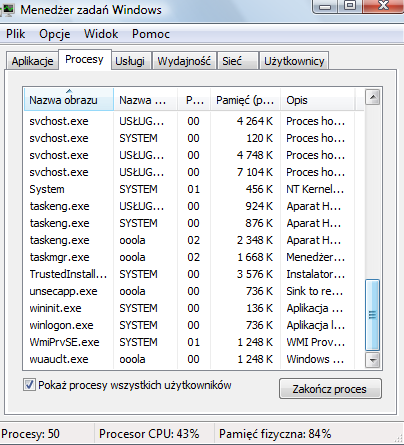Click 'Instalator...' description cell
This screenshot has width=404, height=445.
(315, 274)
